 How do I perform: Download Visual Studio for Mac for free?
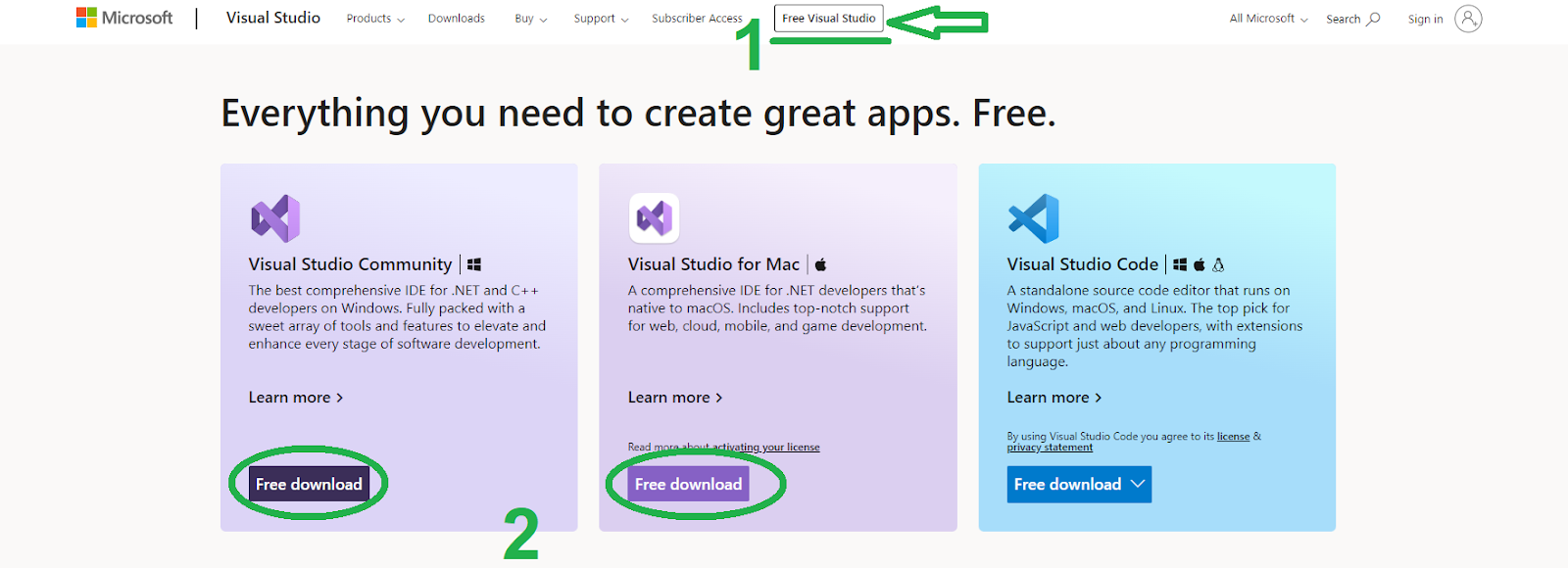(688, 484)
